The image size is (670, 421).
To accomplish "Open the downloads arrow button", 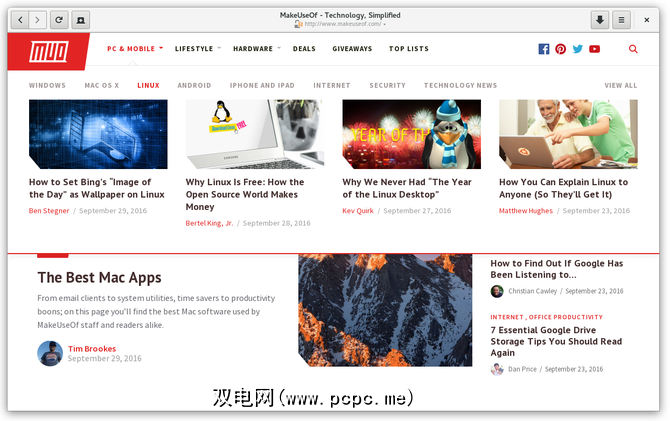I will (x=600, y=20).
